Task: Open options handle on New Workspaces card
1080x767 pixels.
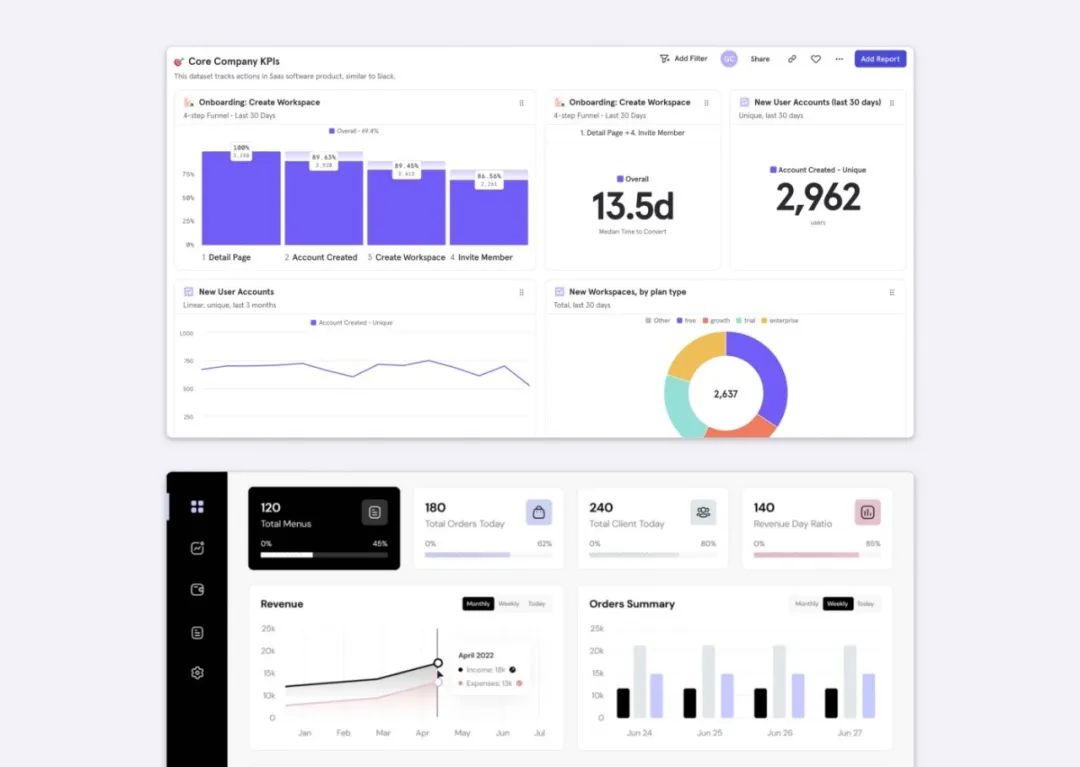Action: coord(892,293)
